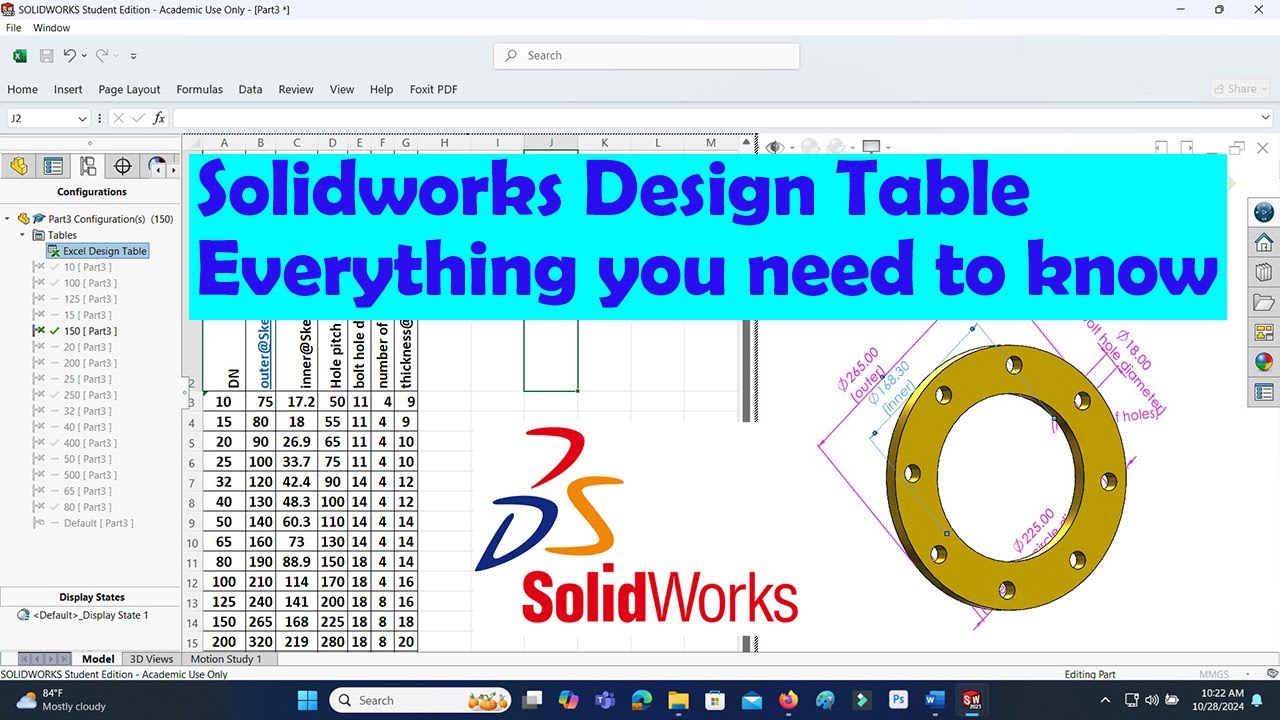Screen dimensions: 1280x720
Task: Select the Default [ Part3 ] configuration
Action: coord(98,523)
